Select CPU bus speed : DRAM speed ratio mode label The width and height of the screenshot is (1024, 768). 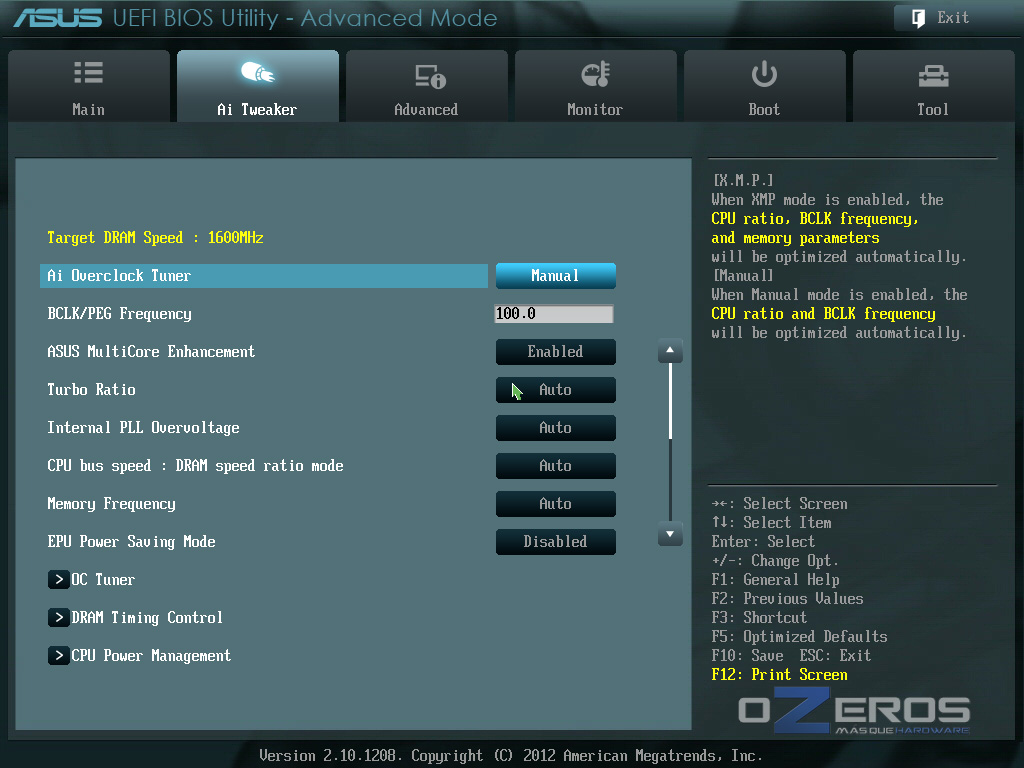195,466
